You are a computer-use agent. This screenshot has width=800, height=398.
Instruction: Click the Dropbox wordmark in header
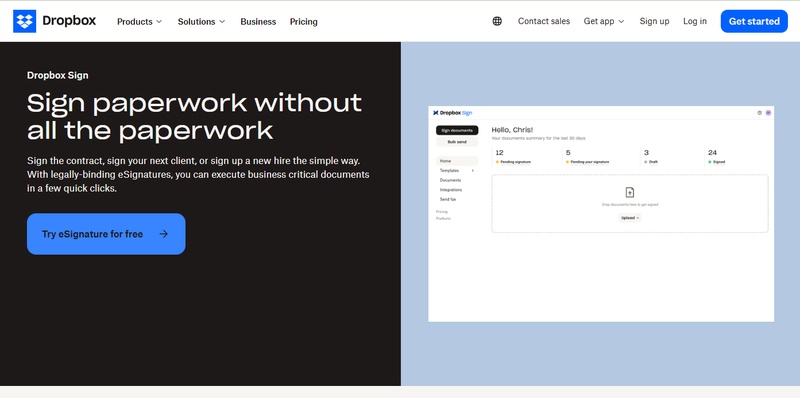tap(69, 21)
